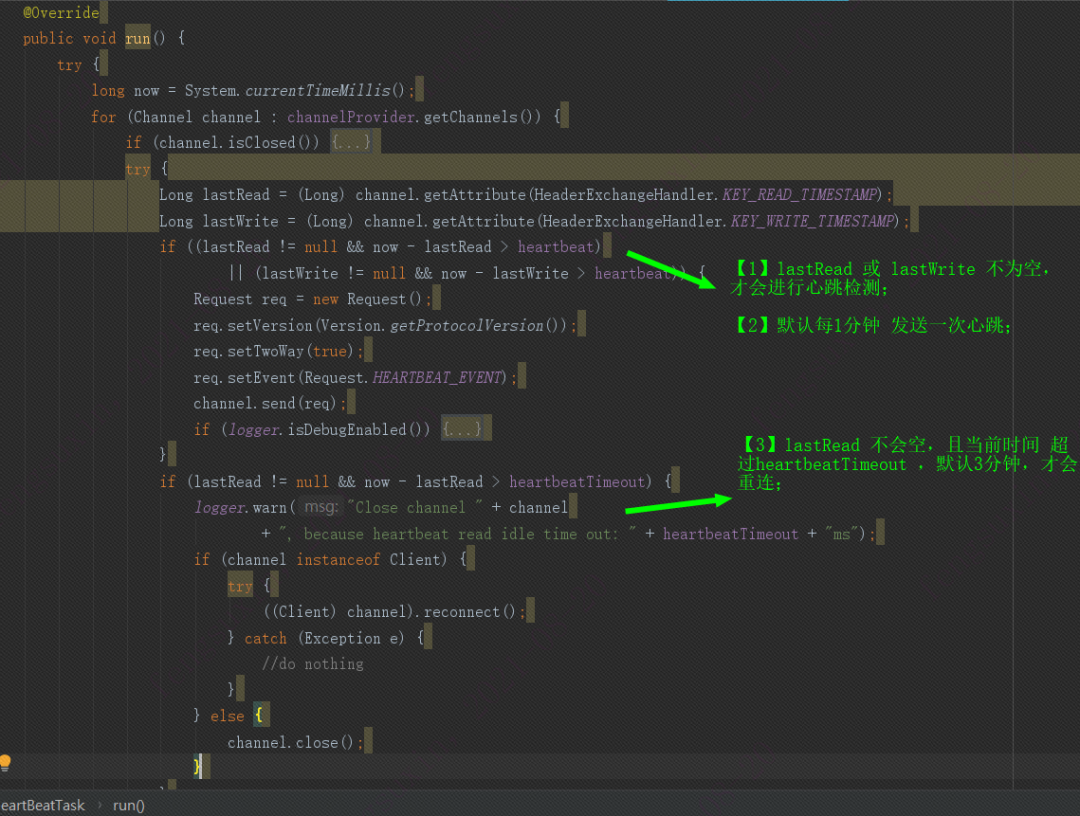Click the else keyword

pyautogui.click(x=227, y=717)
